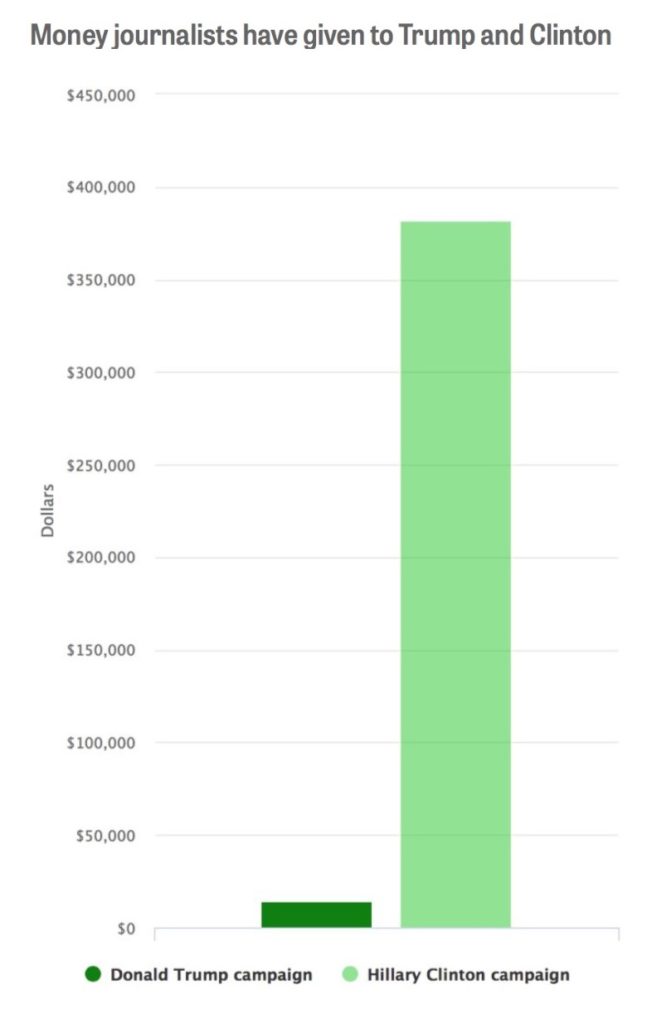Select the $0 axis label
The height and width of the screenshot is (1024, 647).
pos(125,929)
